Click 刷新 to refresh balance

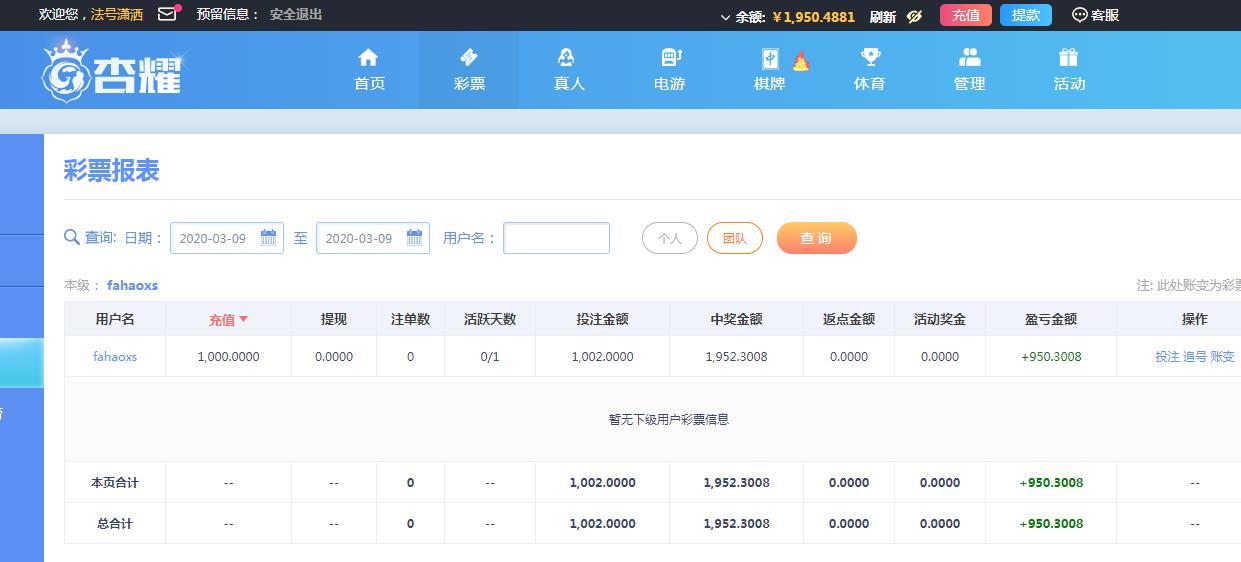[x=883, y=16]
